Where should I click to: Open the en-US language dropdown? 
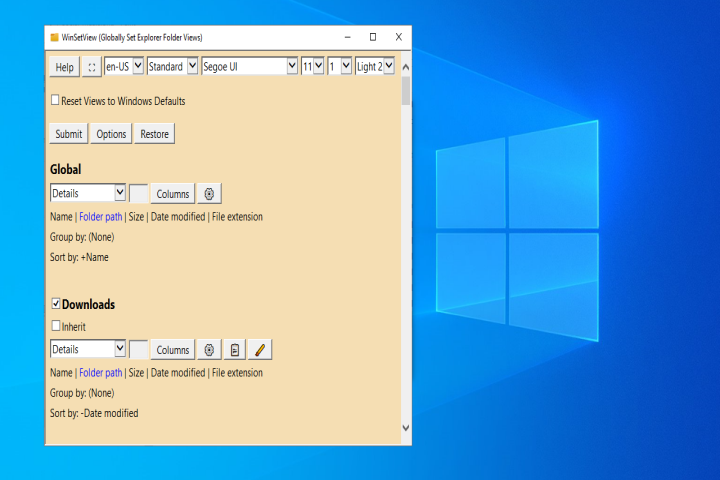click(x=124, y=66)
